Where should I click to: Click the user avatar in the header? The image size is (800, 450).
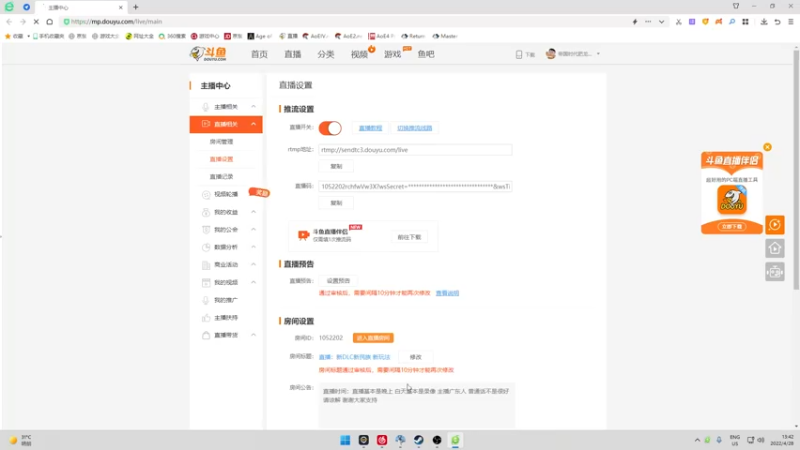point(551,54)
